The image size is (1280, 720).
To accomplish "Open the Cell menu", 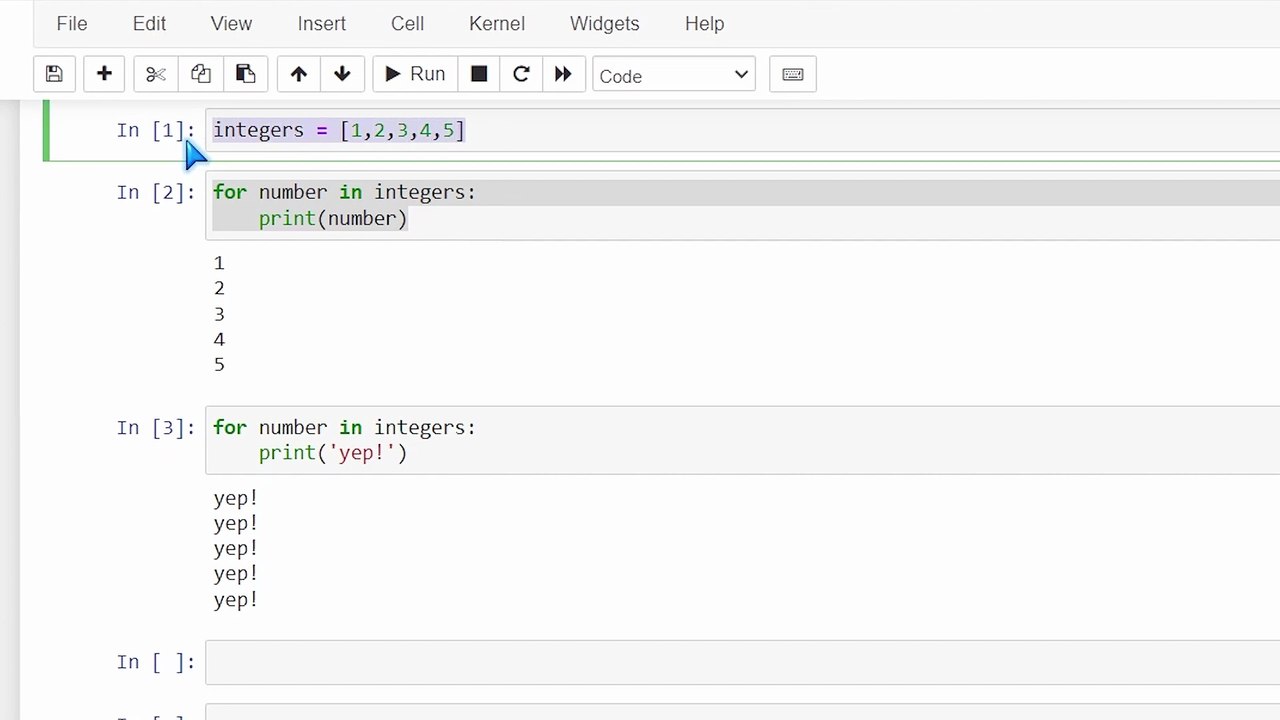I will pyautogui.click(x=408, y=23).
